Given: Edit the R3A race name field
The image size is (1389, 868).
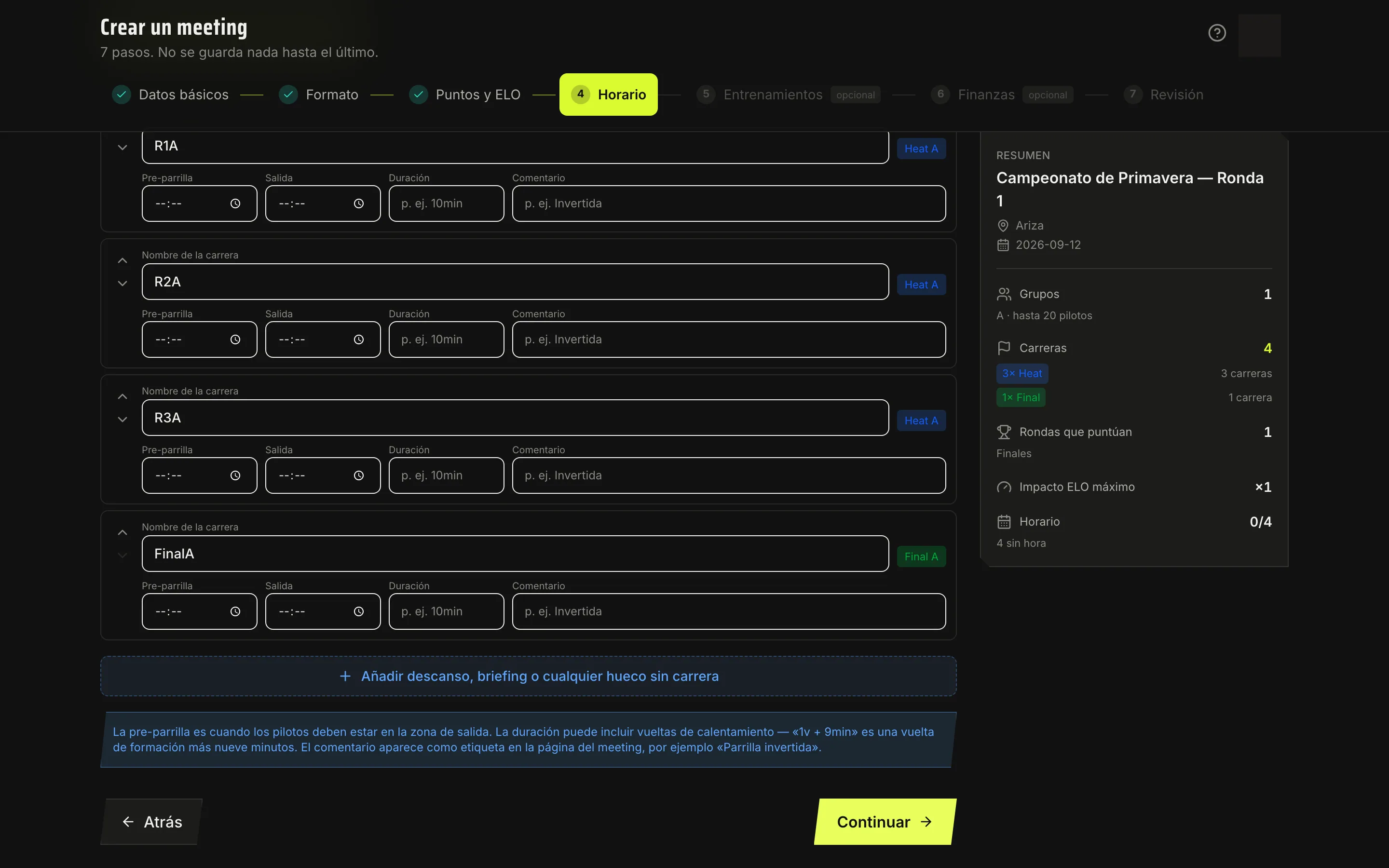Looking at the screenshot, I should (516, 418).
